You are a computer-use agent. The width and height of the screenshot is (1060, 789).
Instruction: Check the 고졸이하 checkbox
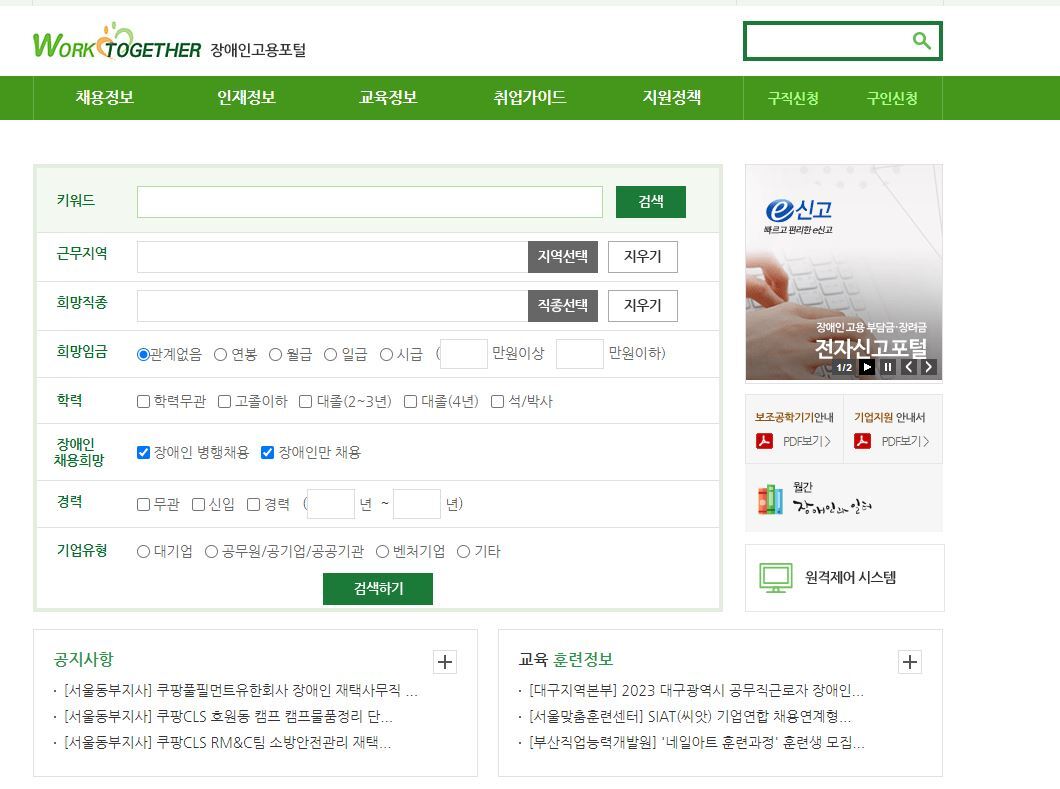pos(224,402)
